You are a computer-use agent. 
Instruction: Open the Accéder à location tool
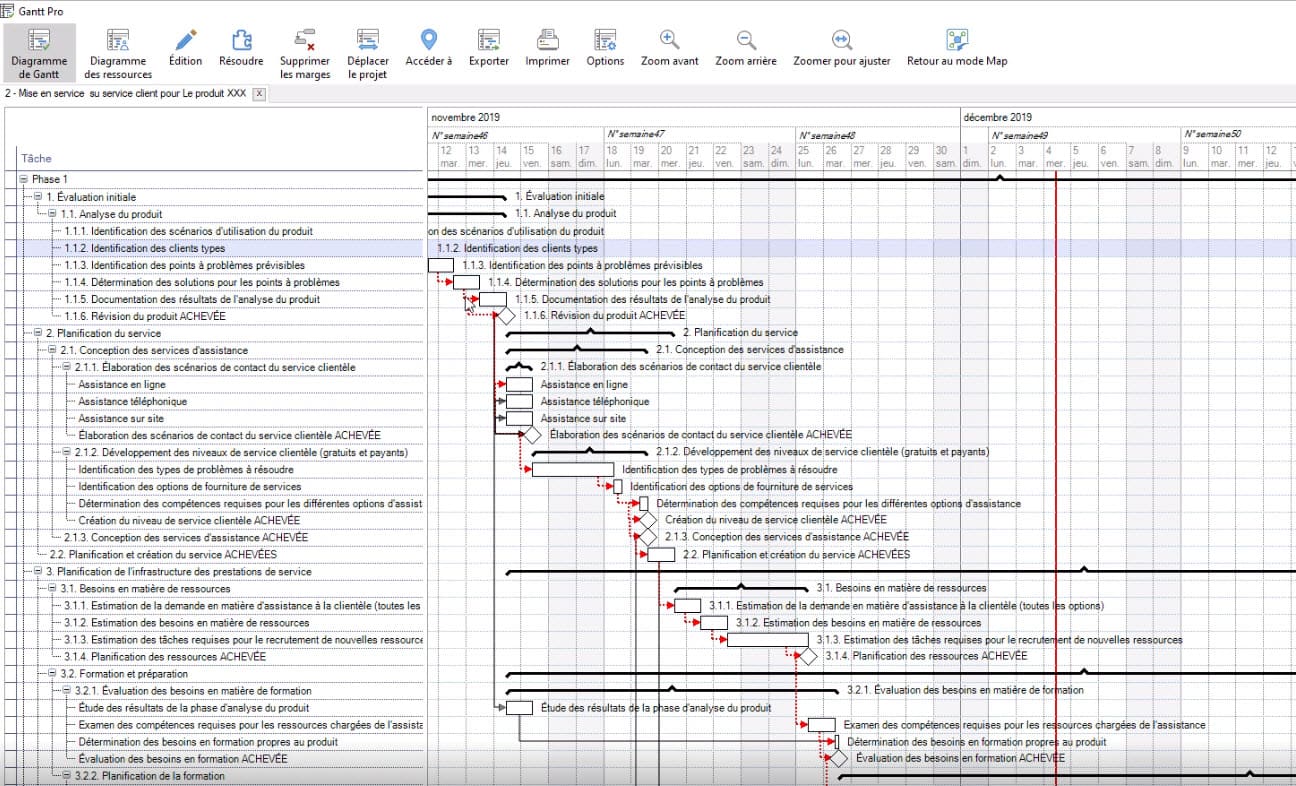pyautogui.click(x=429, y=47)
